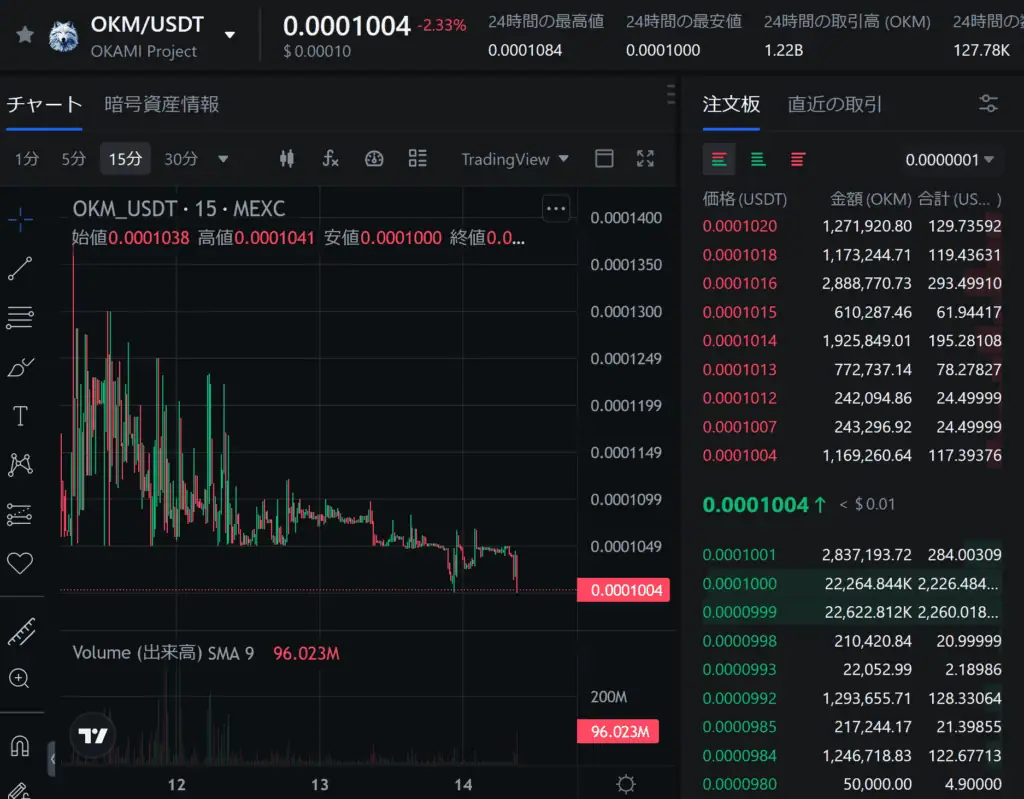This screenshot has width=1024, height=799.
Task: Select the Text annotation tool
Action: 20,416
